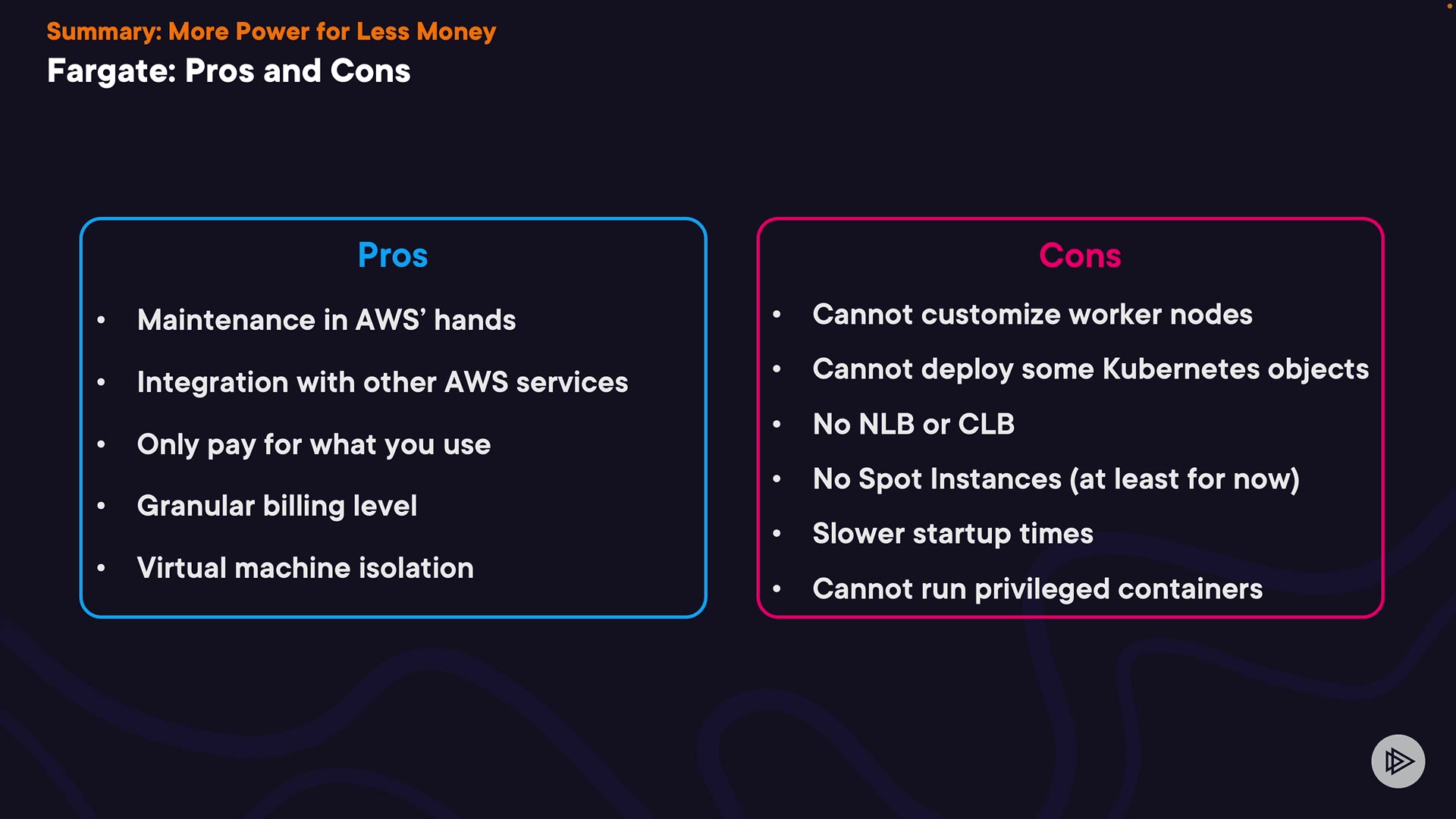Click the bullet before "No NLB or CLB"
Image resolution: width=1456 pixels, height=819 pixels.
click(x=777, y=424)
